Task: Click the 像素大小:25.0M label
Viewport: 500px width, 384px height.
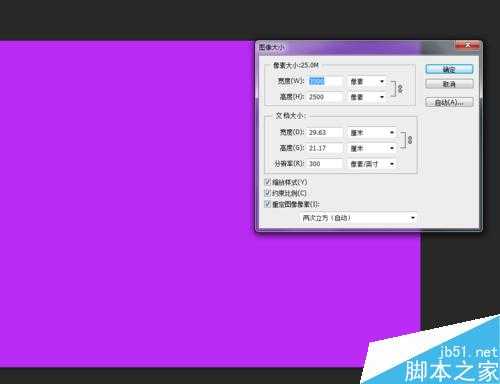Action: (296, 65)
